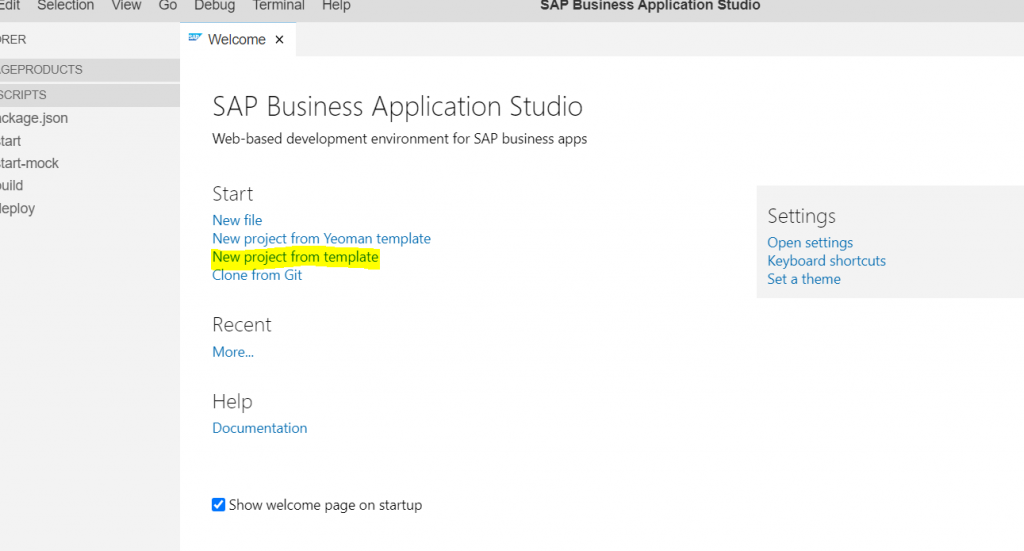Click Set a theme link

click(x=804, y=279)
